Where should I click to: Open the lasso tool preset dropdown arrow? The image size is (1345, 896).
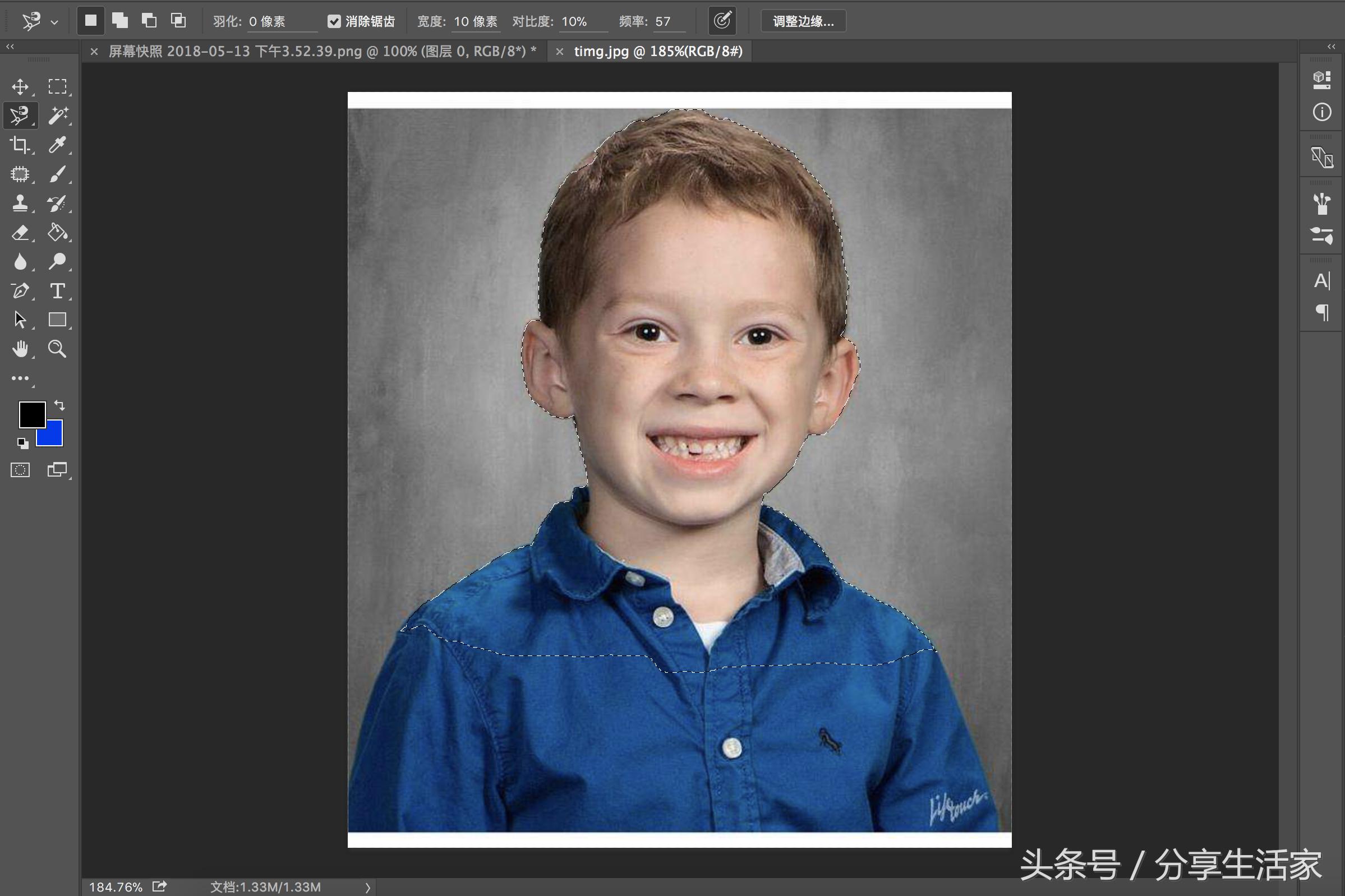point(54,22)
